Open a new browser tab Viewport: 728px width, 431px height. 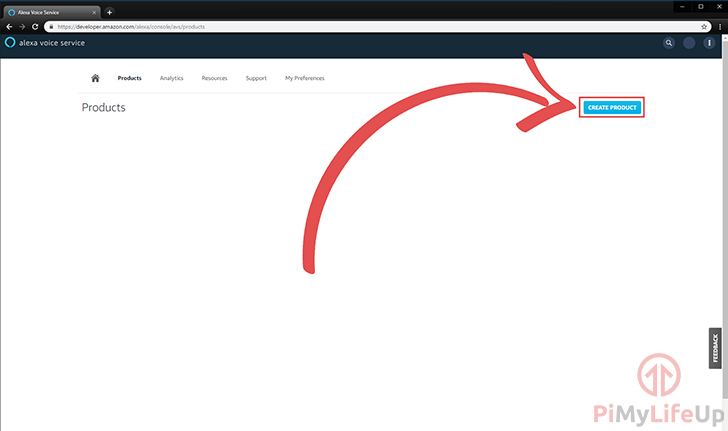[x=110, y=12]
